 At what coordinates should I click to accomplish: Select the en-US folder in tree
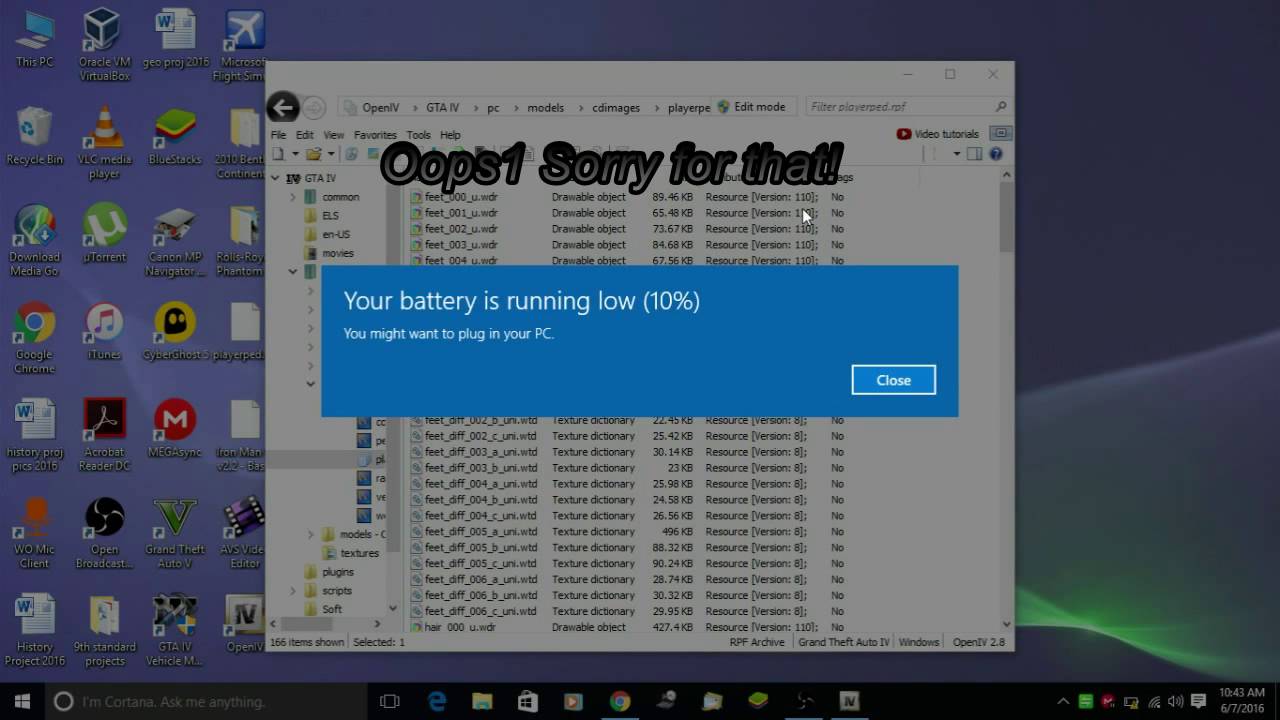(x=335, y=234)
